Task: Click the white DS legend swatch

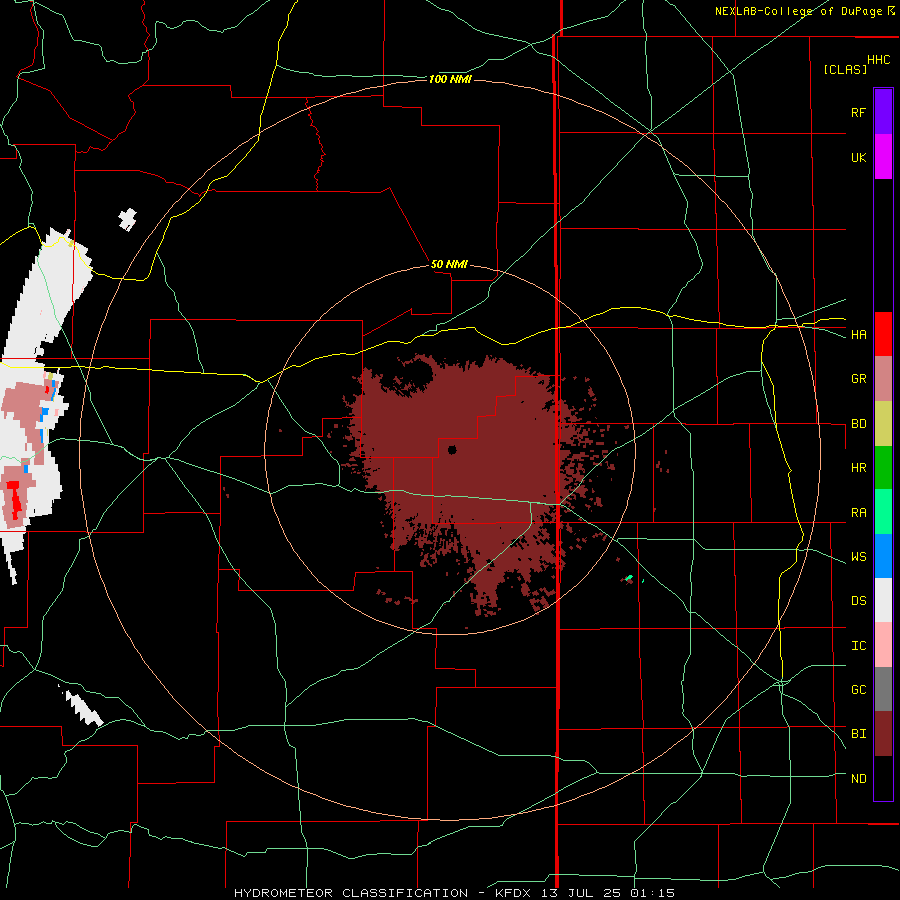Action: coord(883,600)
